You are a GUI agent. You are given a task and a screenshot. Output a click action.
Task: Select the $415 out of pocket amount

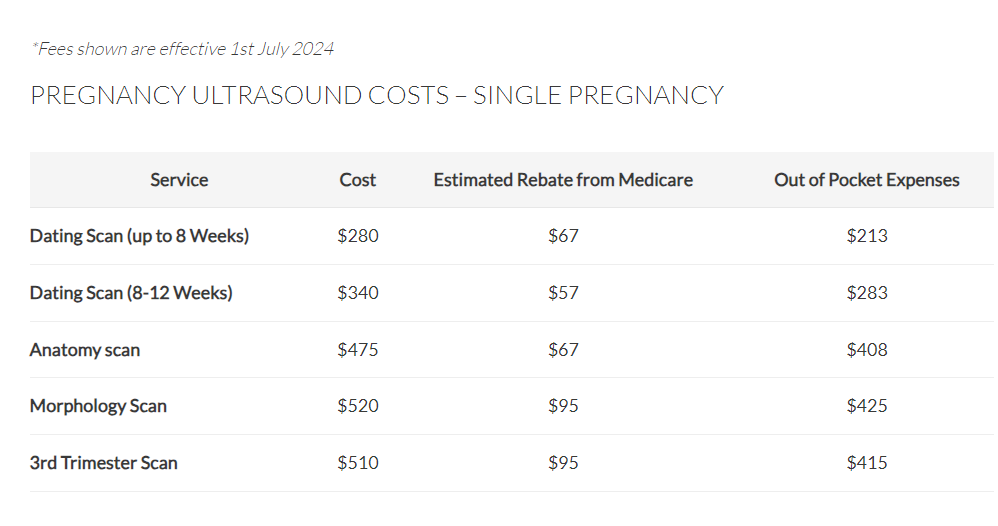pos(866,463)
